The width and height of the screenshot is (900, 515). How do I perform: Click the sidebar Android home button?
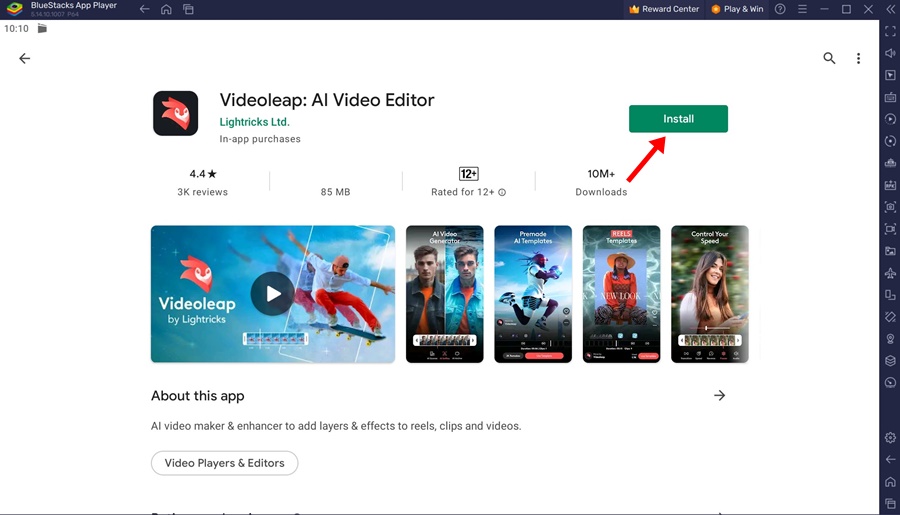(x=890, y=481)
